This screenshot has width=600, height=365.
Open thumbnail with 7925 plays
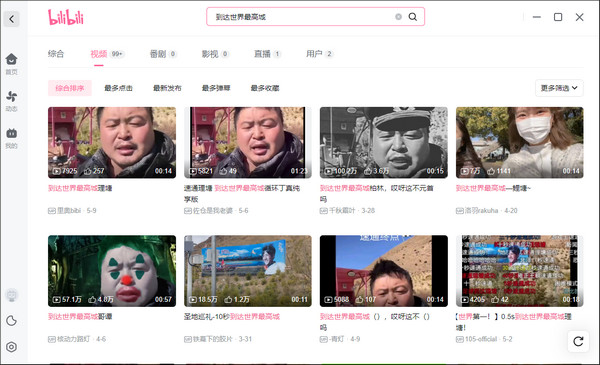112,142
